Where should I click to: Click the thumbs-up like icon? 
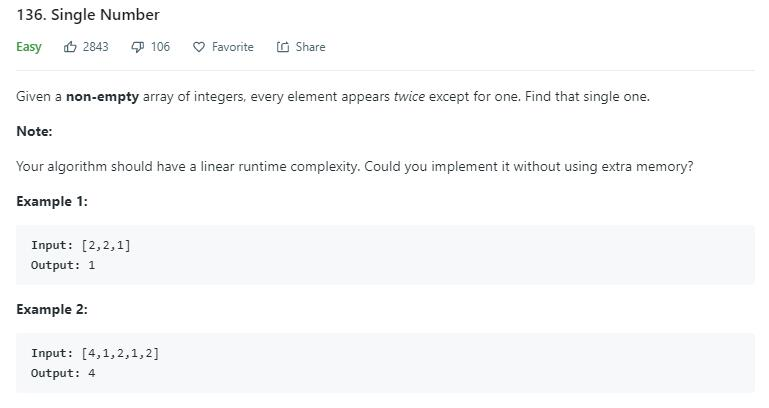(x=70, y=47)
